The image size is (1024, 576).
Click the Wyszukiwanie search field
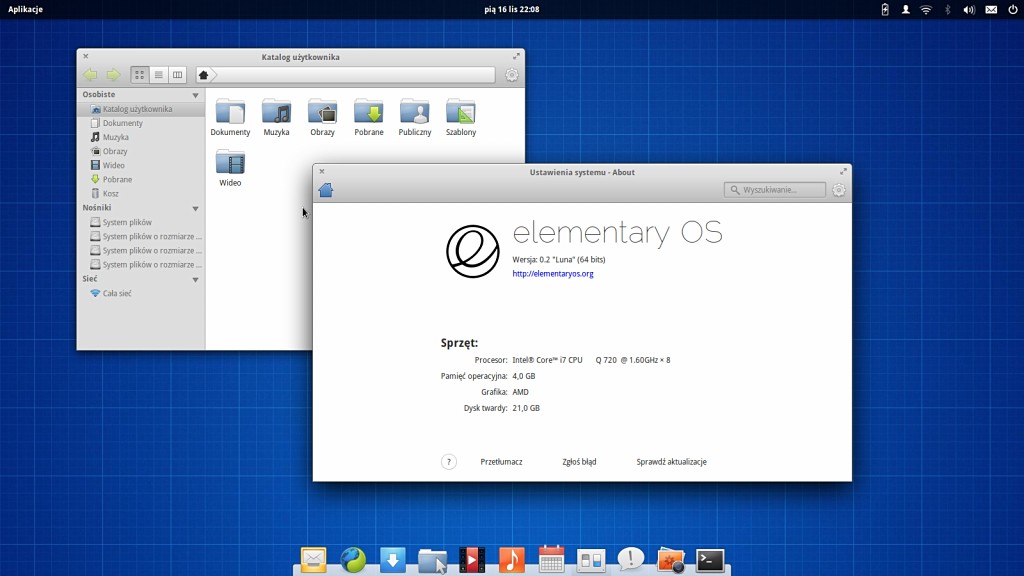coord(775,190)
